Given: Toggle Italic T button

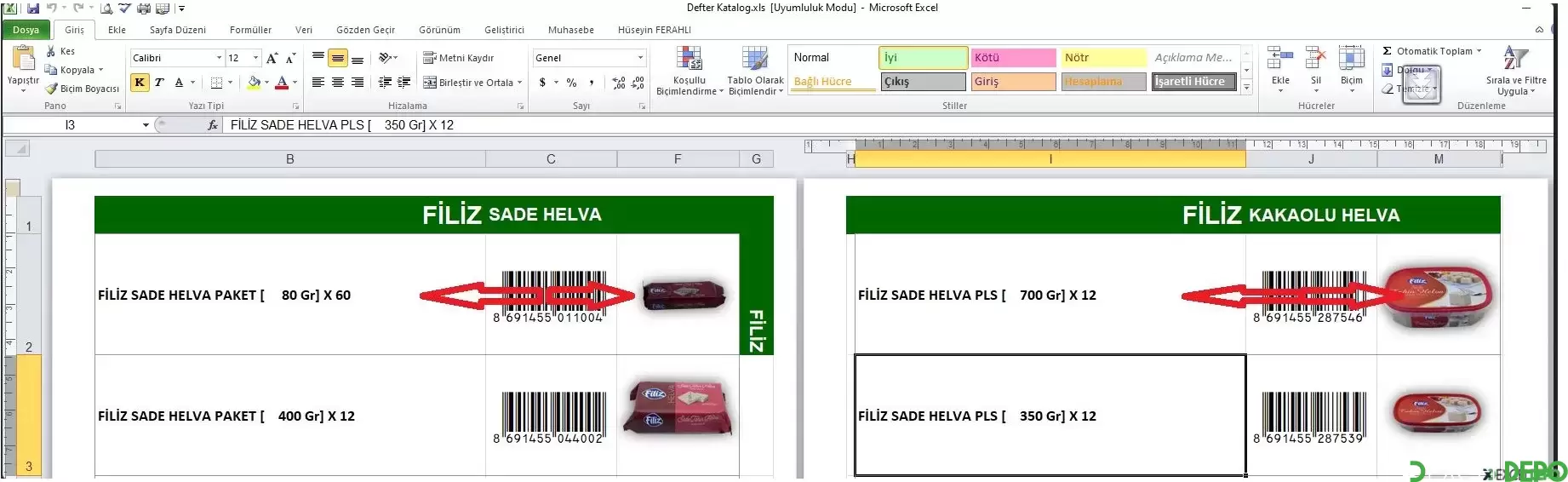Looking at the screenshot, I should point(158,83).
